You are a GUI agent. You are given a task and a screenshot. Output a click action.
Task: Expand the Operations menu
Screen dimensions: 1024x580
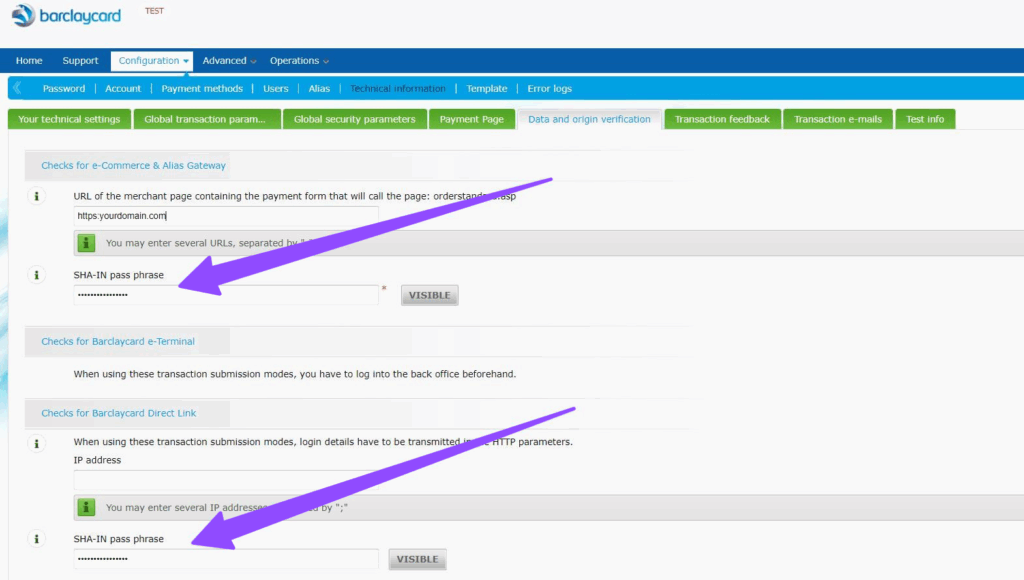pos(299,61)
